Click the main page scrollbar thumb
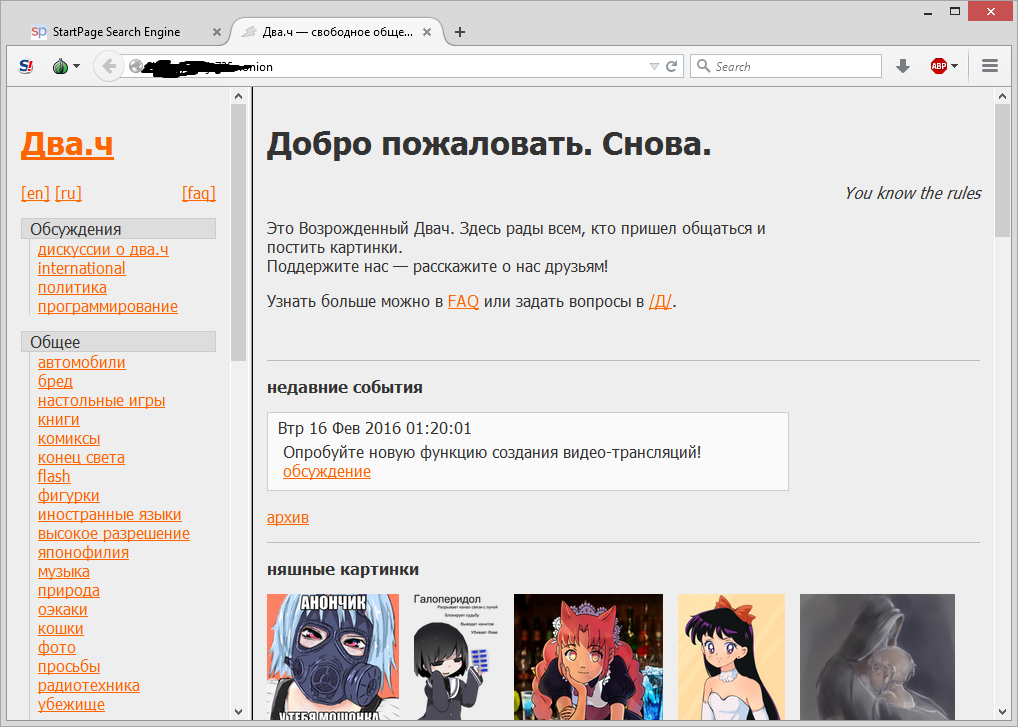The height and width of the screenshot is (727, 1018). [1002, 170]
